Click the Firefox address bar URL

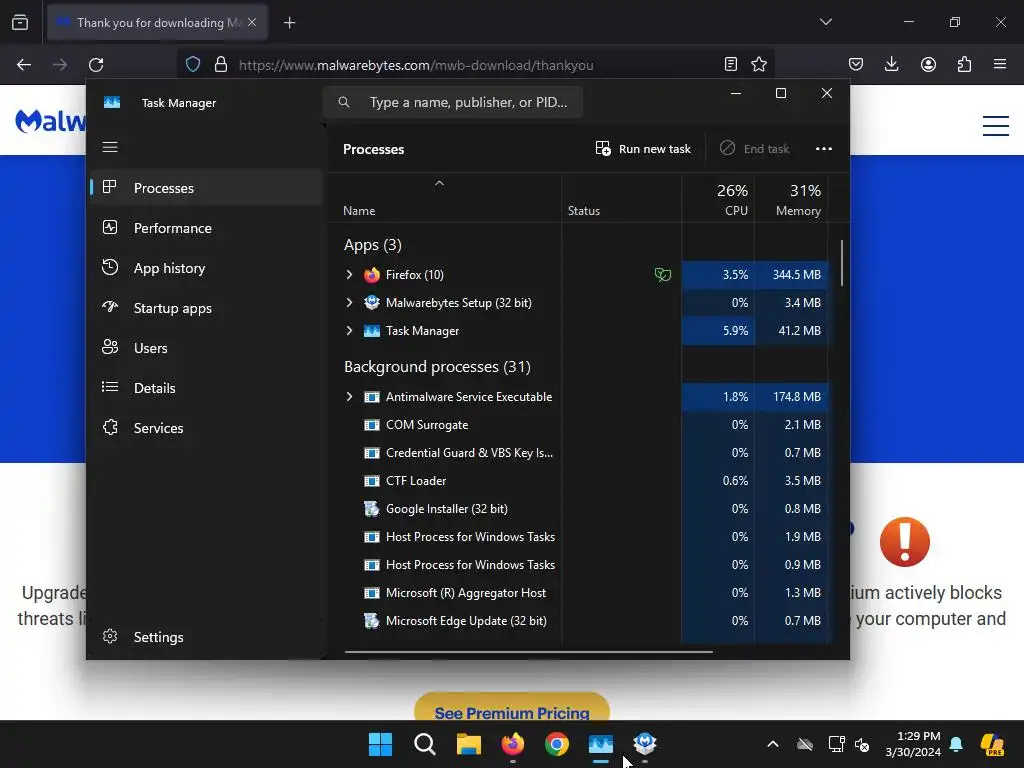(x=416, y=65)
